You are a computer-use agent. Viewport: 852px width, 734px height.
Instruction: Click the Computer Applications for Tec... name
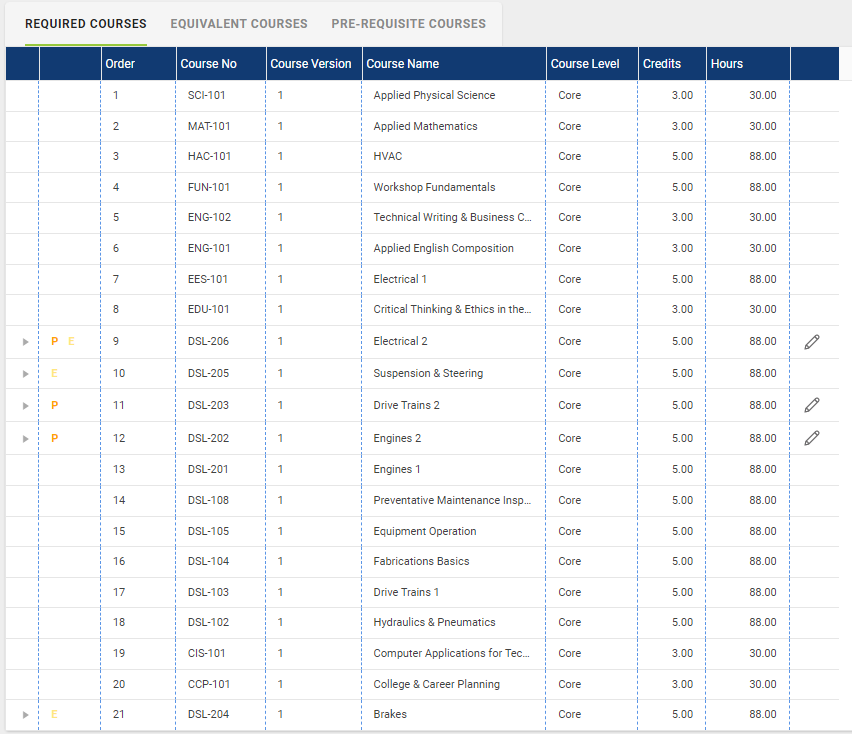coord(452,653)
